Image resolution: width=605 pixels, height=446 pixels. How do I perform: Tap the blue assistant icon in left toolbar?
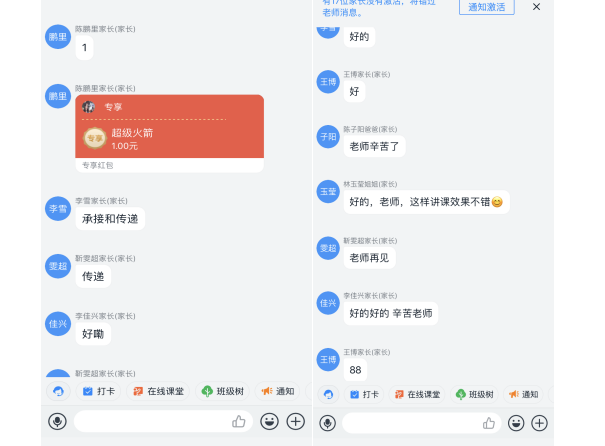pyautogui.click(x=58, y=391)
